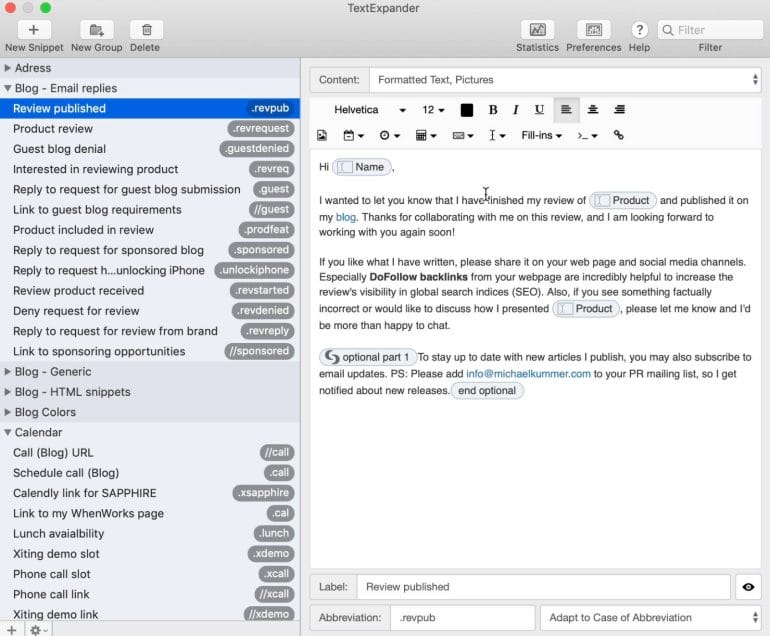Align text right
770x636 pixels.
[x=619, y=110]
